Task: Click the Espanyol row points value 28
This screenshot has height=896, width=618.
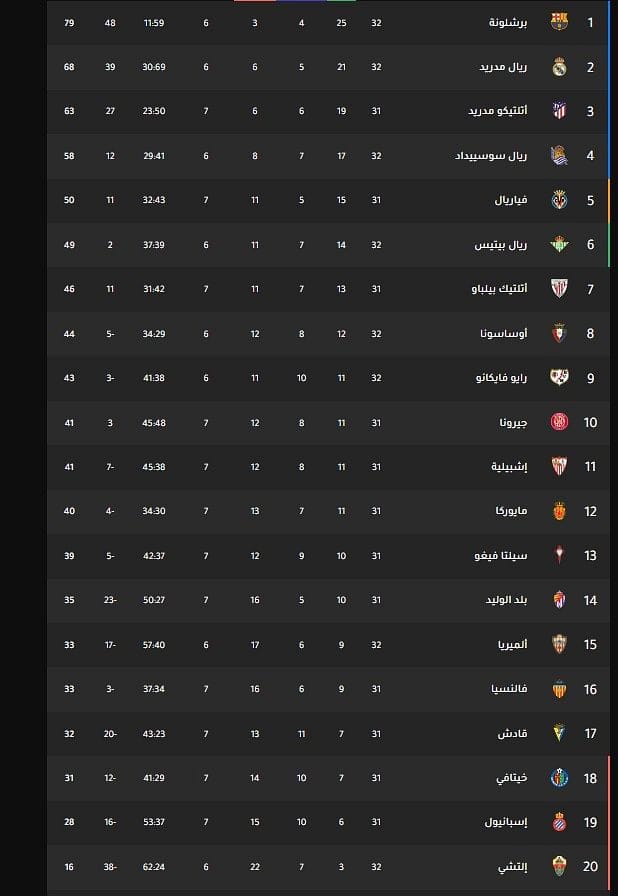Action: point(69,822)
